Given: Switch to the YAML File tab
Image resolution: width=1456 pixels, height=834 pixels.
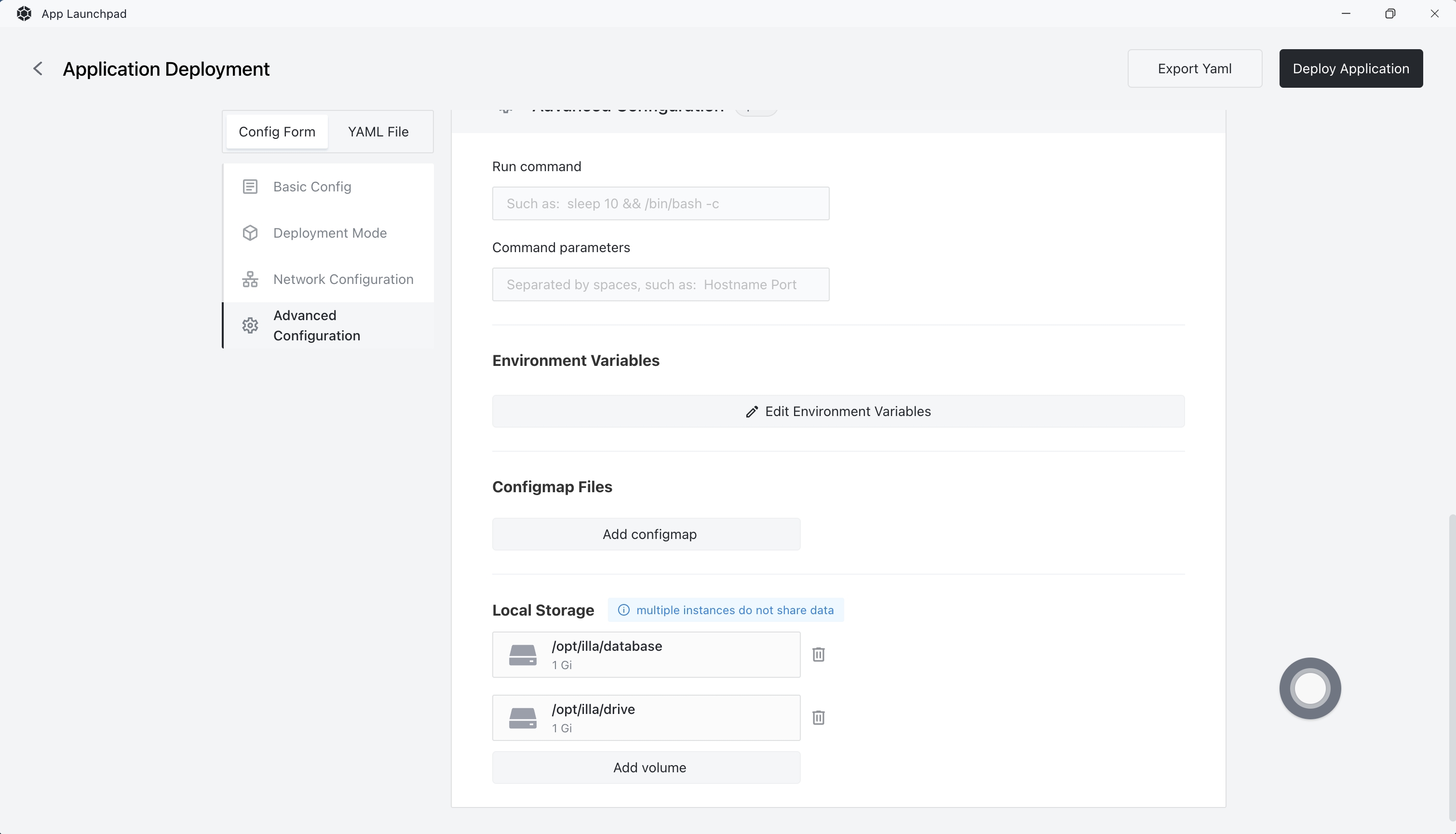Looking at the screenshot, I should pyautogui.click(x=378, y=132).
